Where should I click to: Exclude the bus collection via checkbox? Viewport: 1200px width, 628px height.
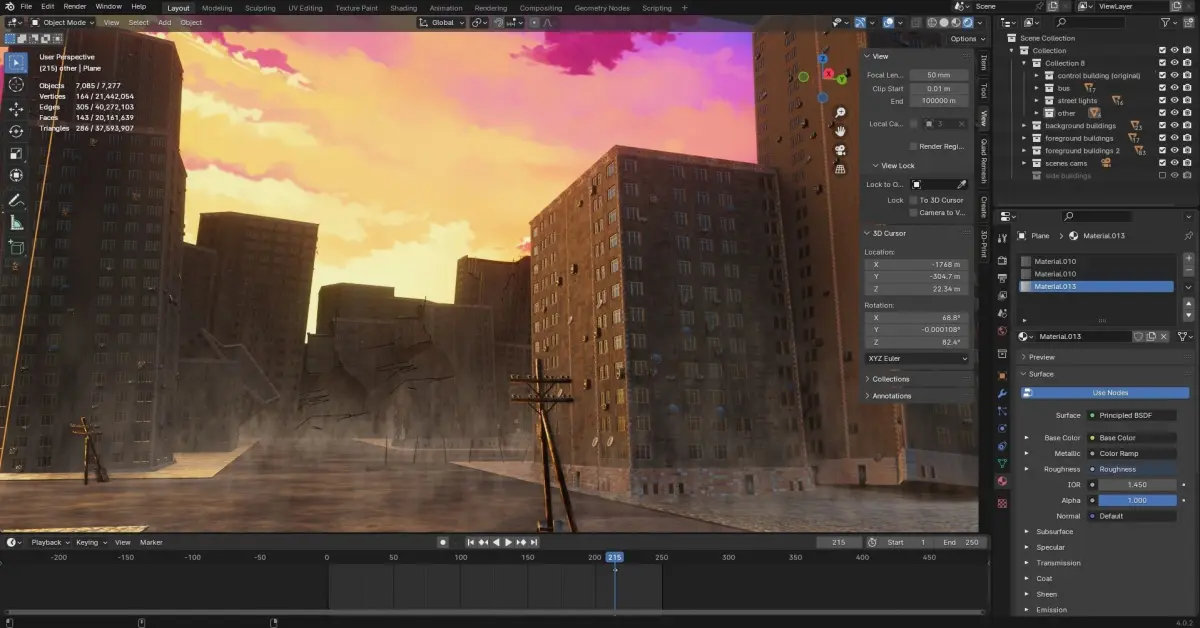pos(1162,88)
